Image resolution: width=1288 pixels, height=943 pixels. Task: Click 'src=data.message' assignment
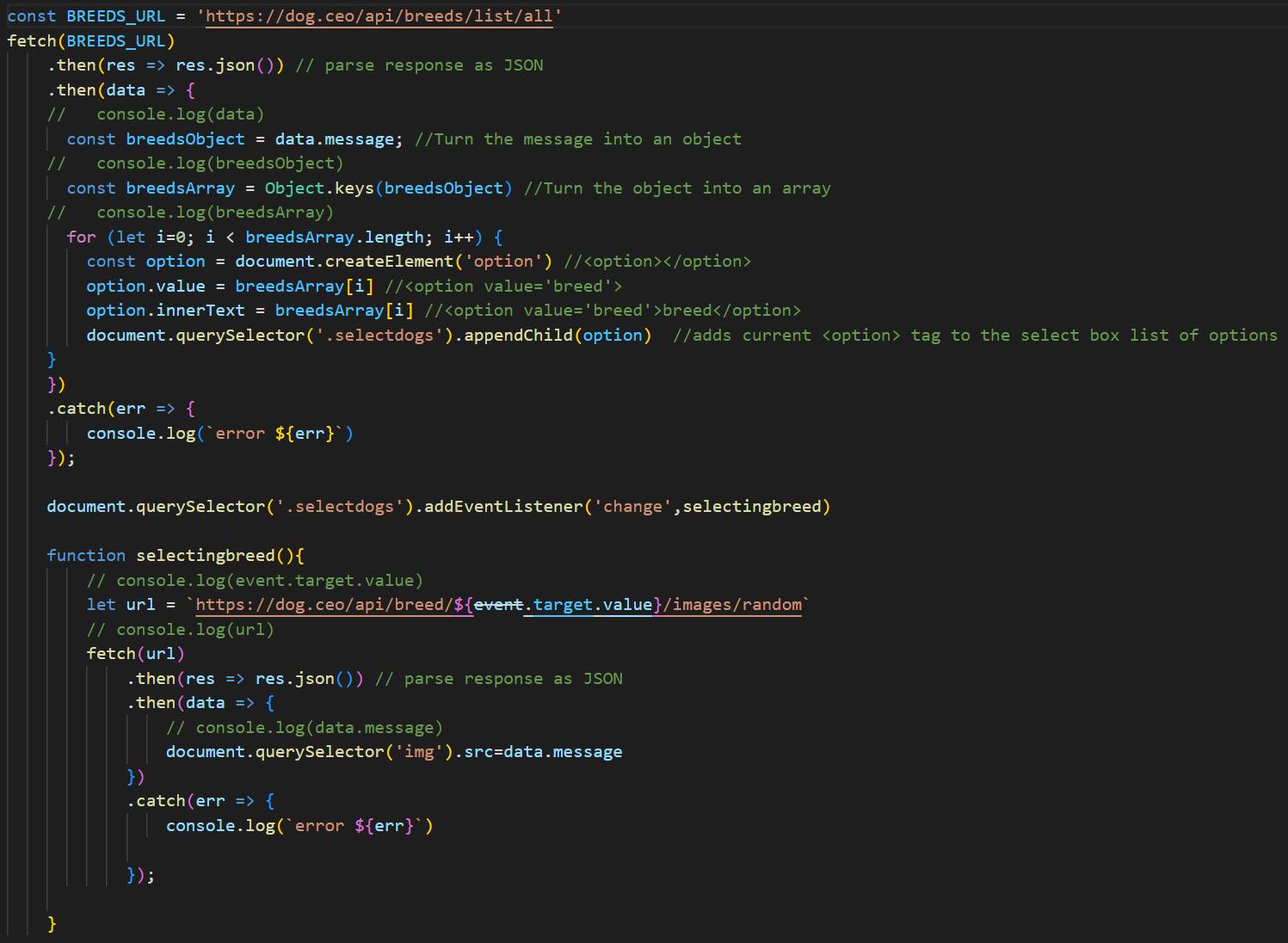tap(543, 752)
